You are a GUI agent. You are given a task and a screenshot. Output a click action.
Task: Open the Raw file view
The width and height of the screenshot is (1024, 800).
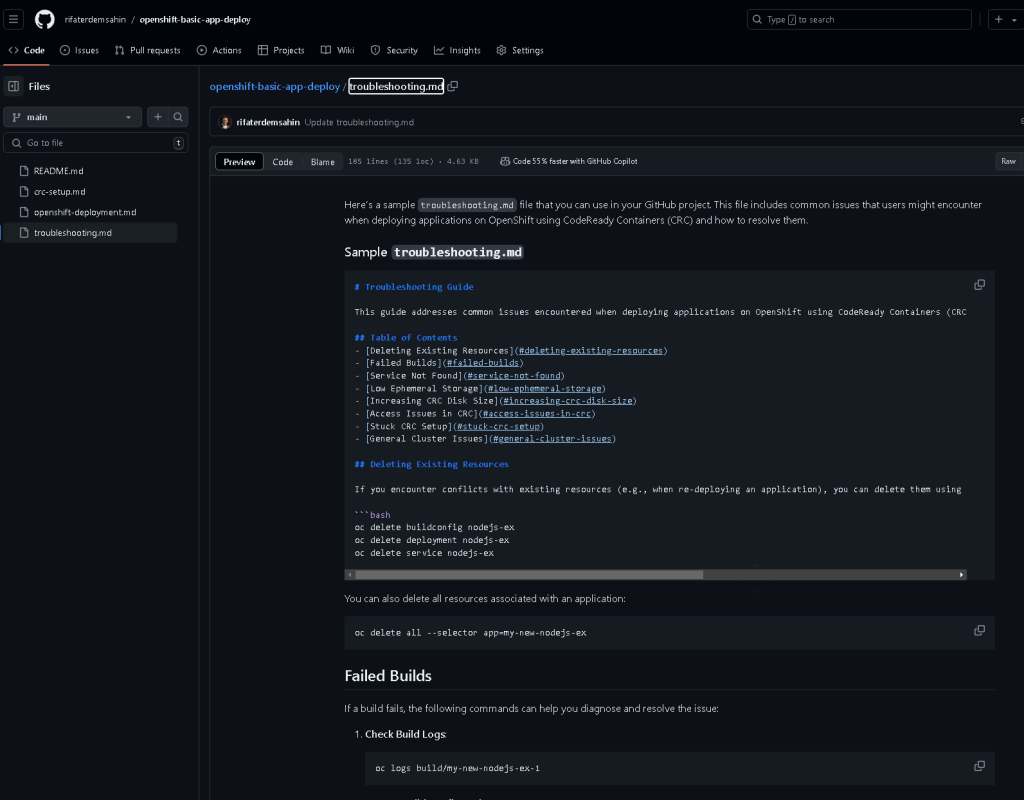1008,161
